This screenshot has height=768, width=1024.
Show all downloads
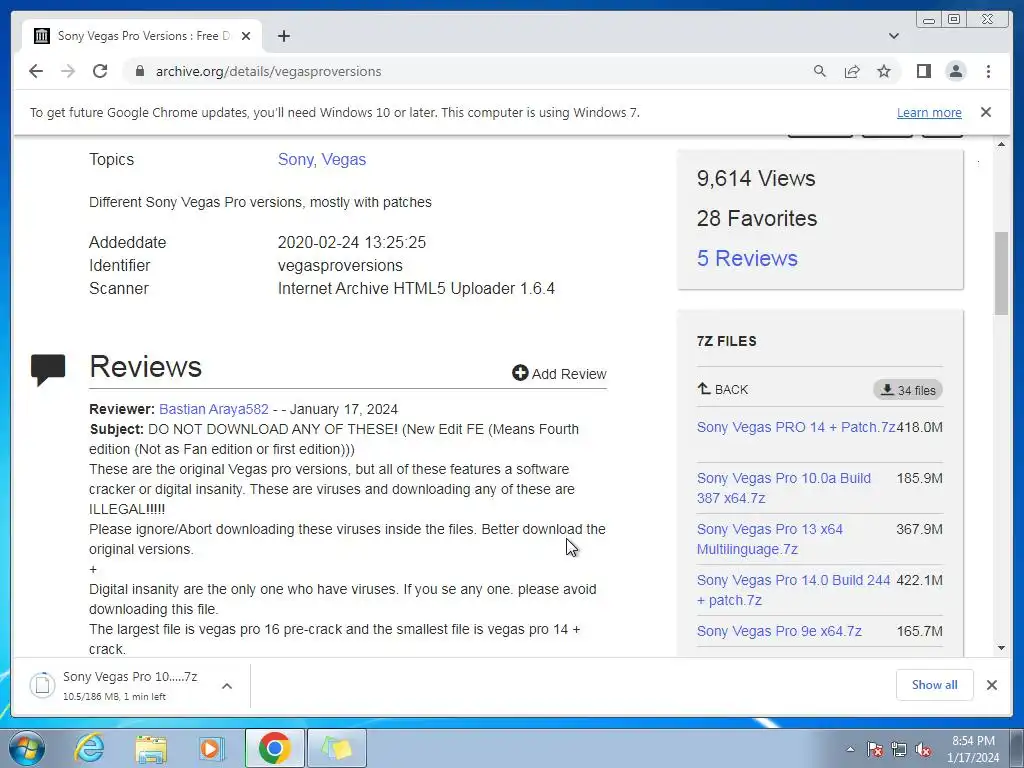[x=935, y=684]
